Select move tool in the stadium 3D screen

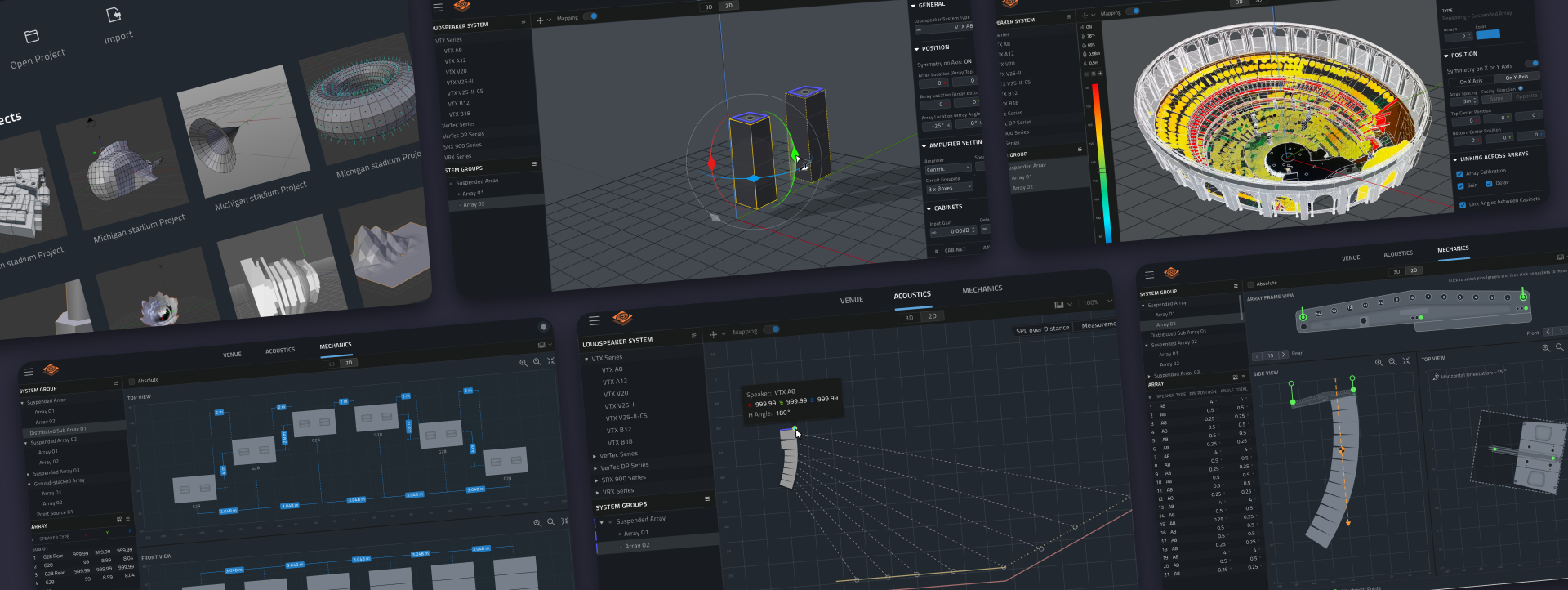(1085, 16)
